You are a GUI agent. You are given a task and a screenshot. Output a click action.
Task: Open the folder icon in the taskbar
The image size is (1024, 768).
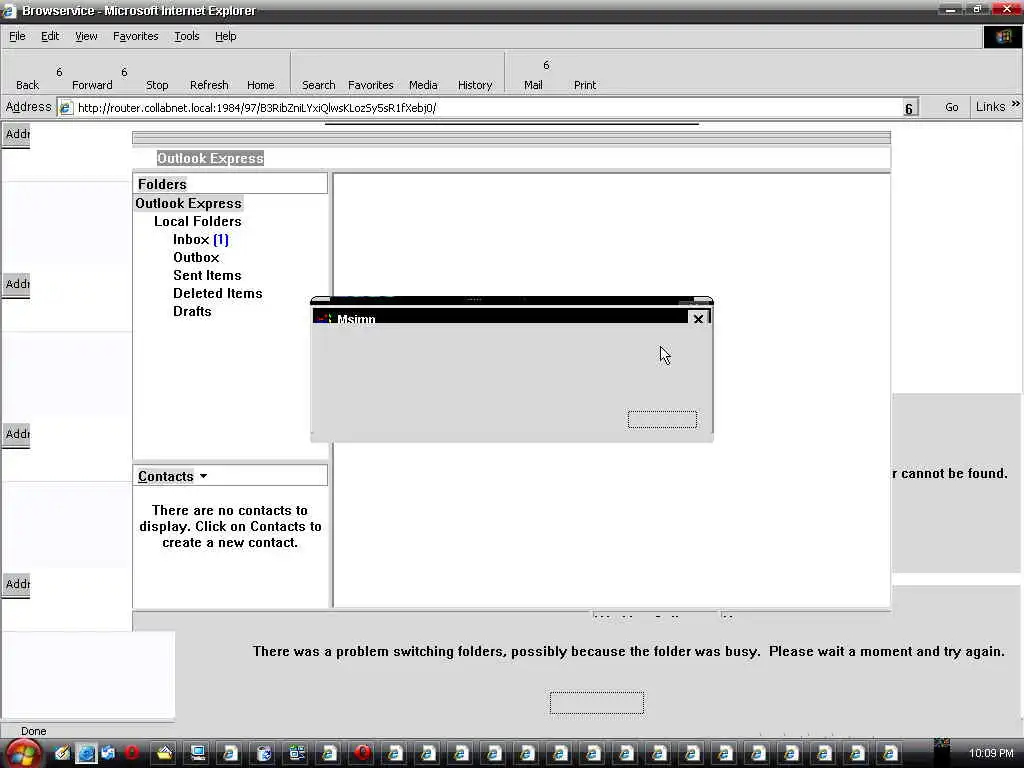(165, 753)
